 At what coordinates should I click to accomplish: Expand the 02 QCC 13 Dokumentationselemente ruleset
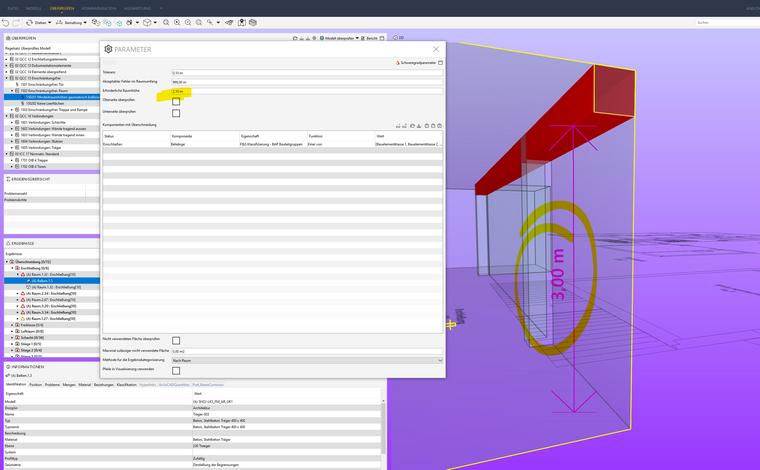7,65
